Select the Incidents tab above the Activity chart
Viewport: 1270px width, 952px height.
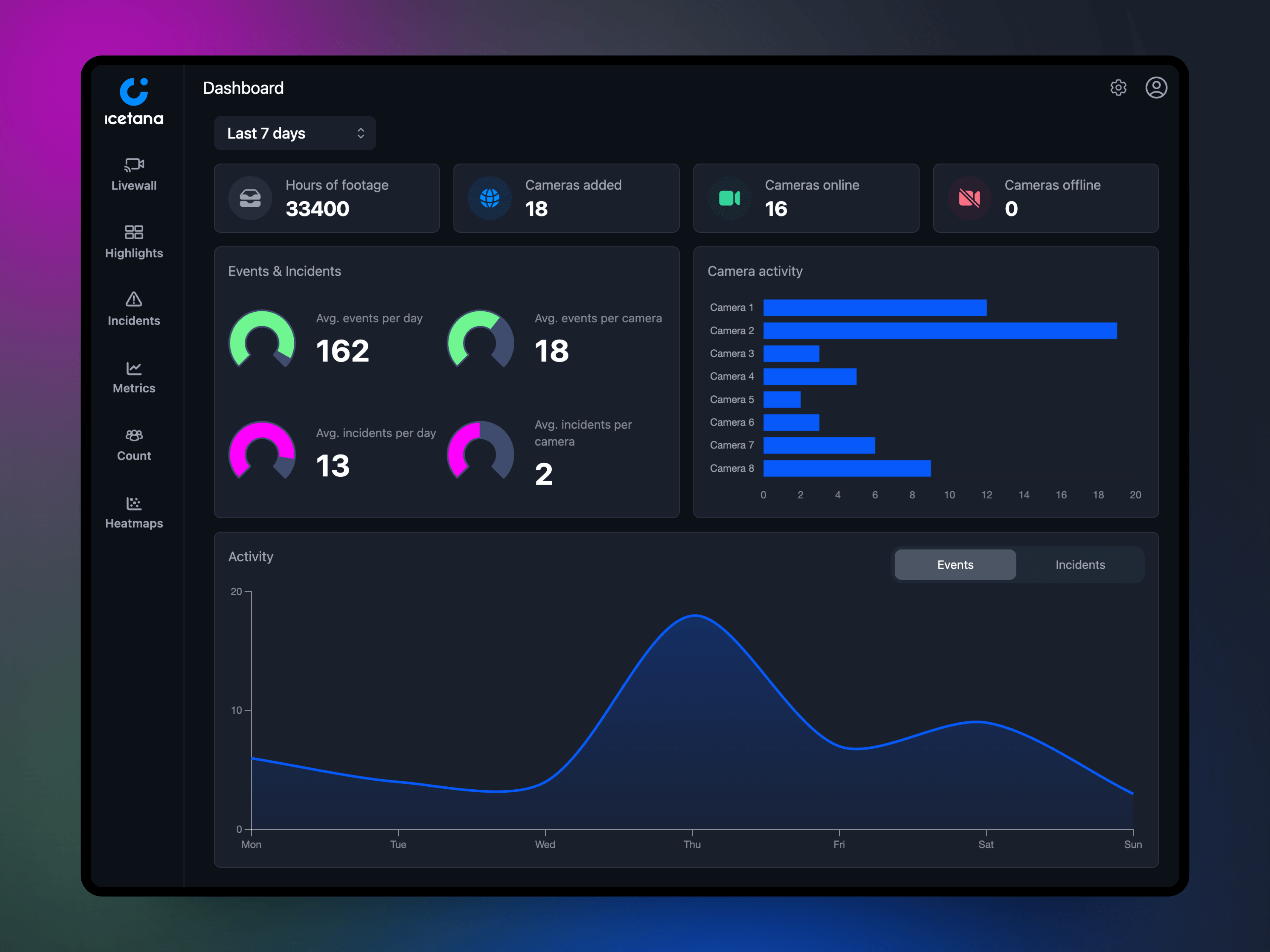tap(1080, 565)
